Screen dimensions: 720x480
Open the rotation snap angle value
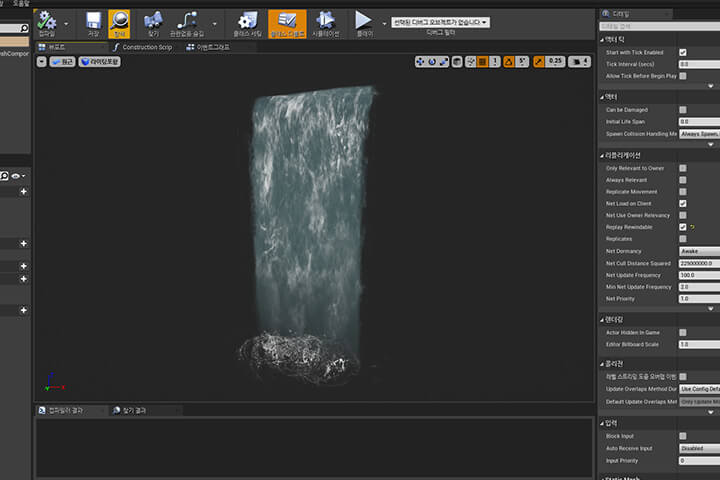pos(522,62)
